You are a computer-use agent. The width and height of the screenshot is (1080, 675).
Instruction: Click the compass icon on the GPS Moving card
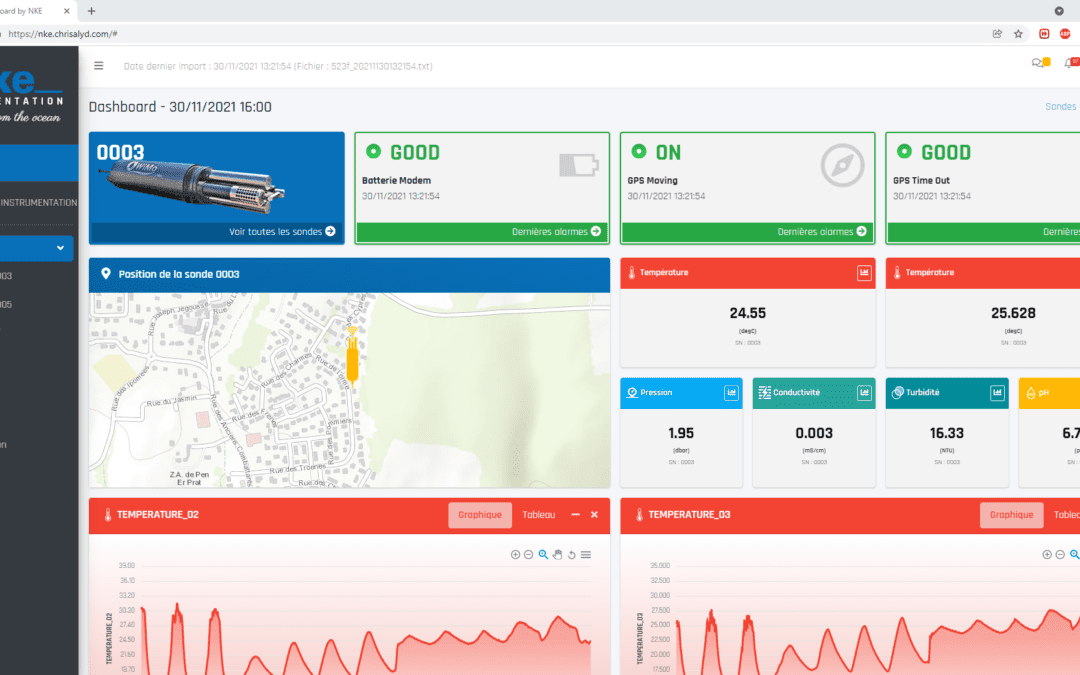[842, 165]
